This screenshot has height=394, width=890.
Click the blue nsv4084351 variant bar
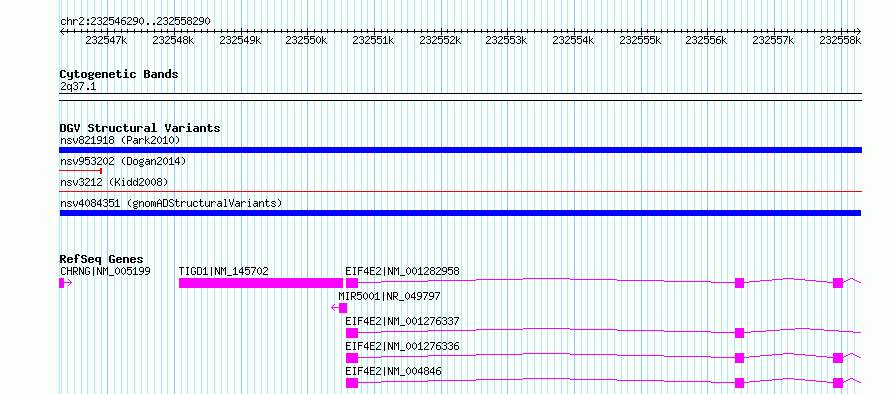click(x=460, y=213)
